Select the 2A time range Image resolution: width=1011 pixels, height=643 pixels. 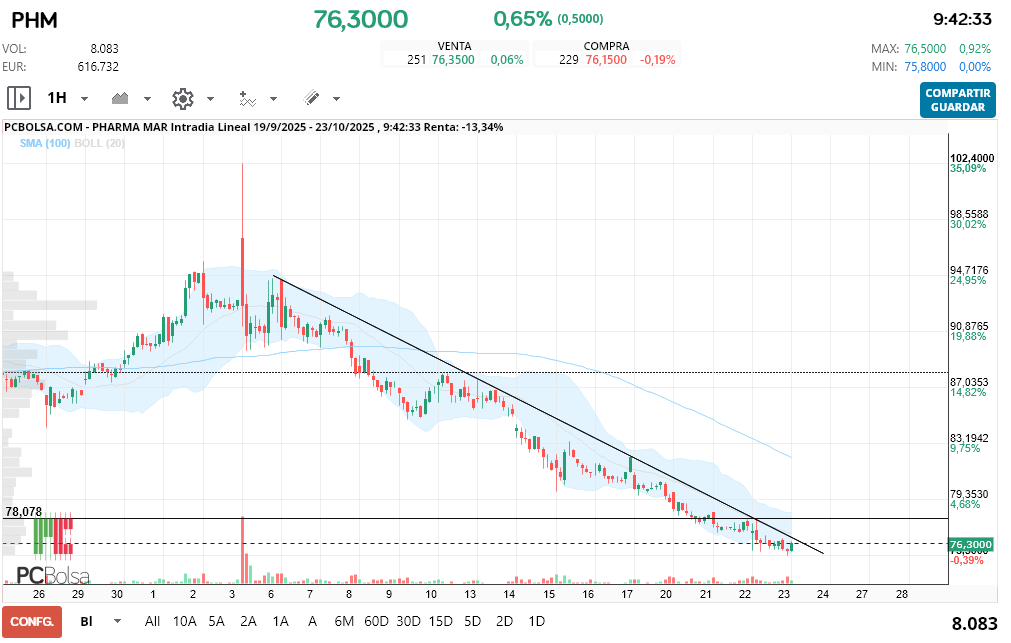point(248,622)
